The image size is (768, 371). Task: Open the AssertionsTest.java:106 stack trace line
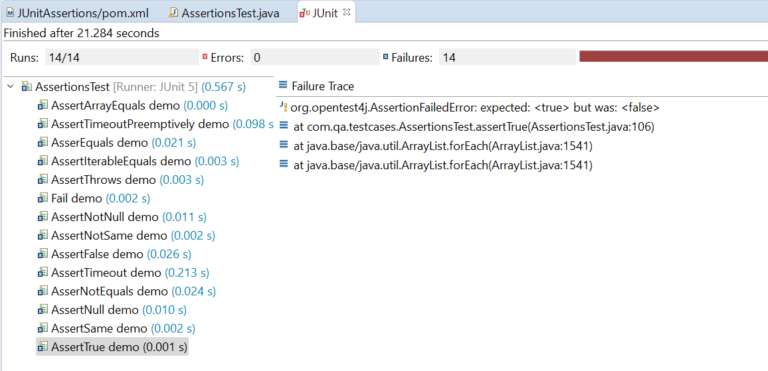[x=474, y=127]
